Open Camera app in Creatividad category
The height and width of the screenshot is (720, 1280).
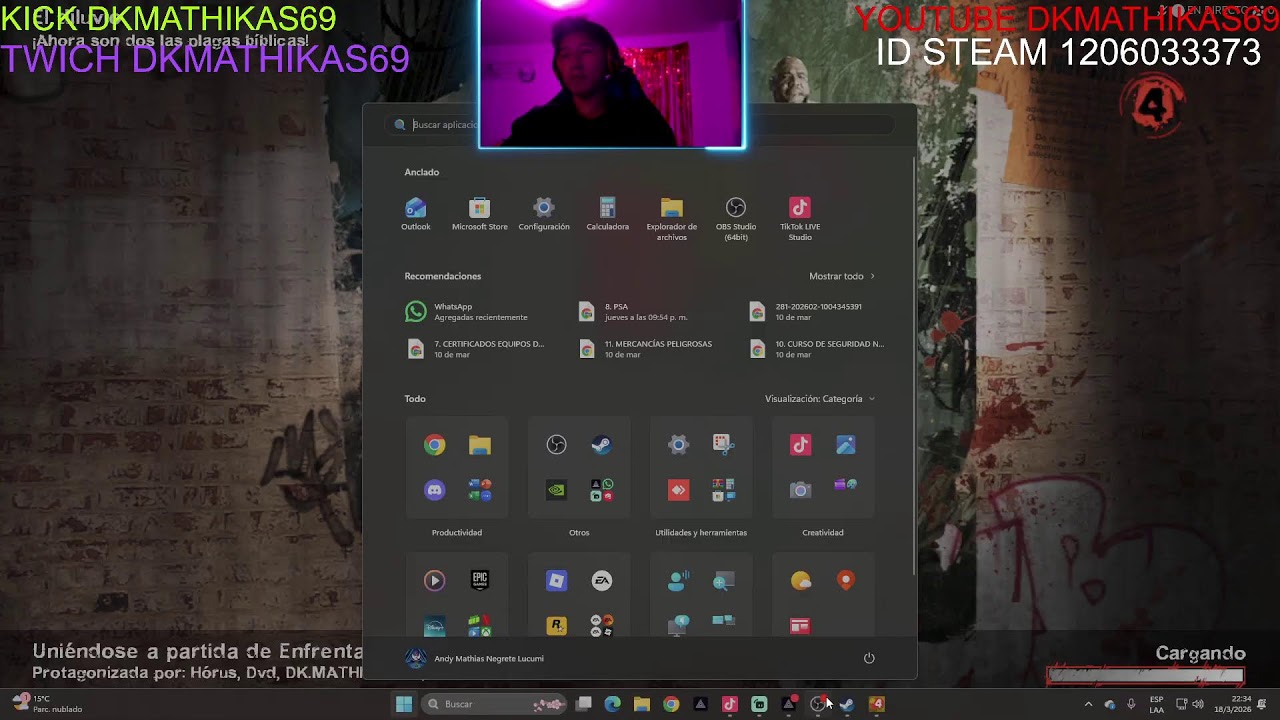(800, 490)
